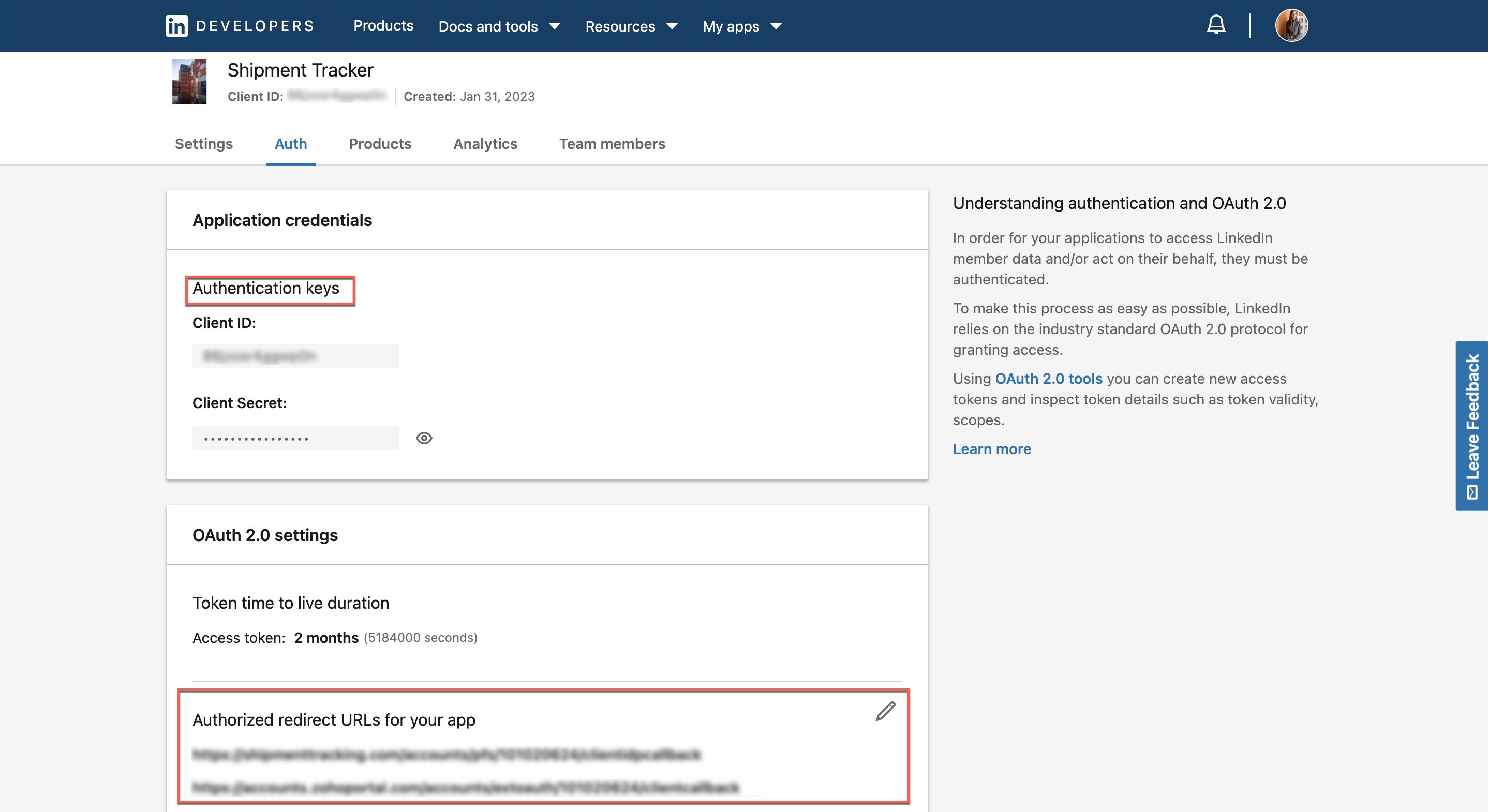Switch to the Settings tab

pos(204,142)
